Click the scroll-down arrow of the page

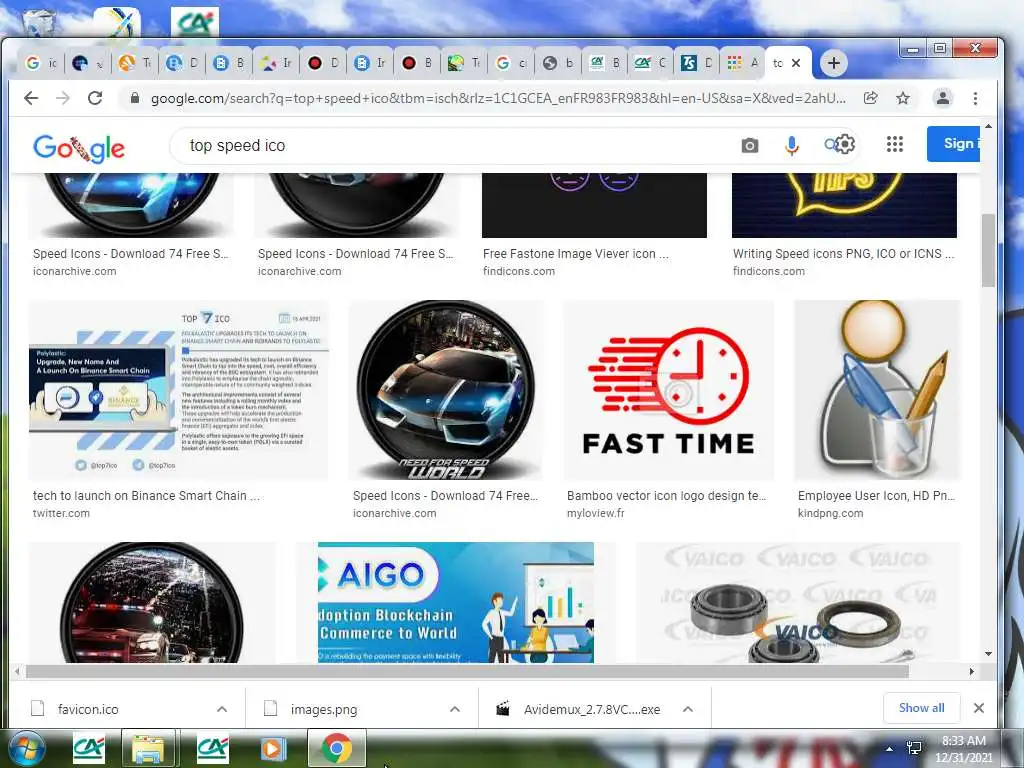coord(988,654)
